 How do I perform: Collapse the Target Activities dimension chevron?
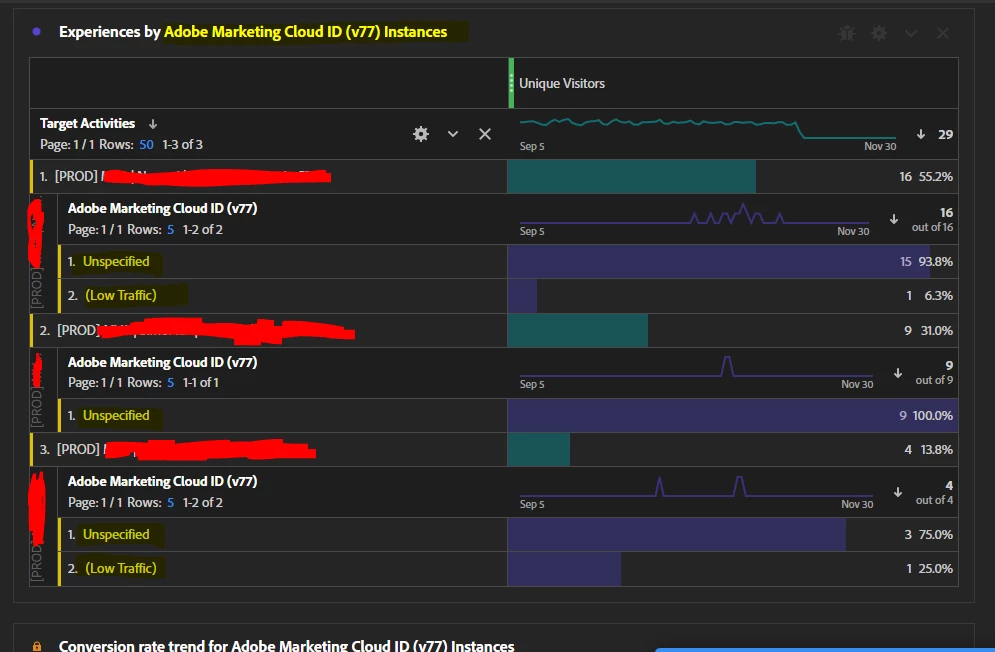coord(452,134)
